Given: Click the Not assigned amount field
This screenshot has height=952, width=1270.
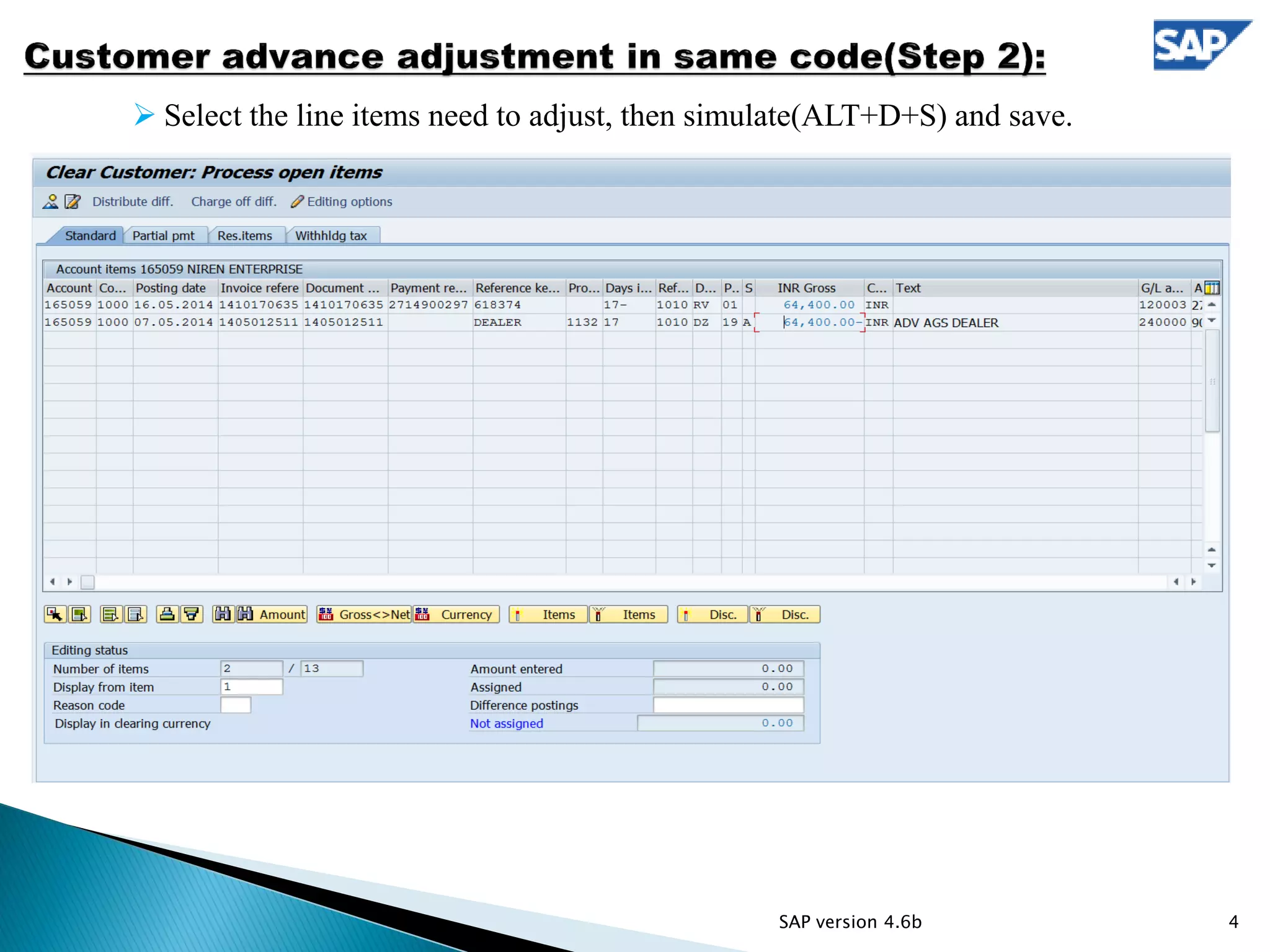Looking at the screenshot, I should point(721,723).
